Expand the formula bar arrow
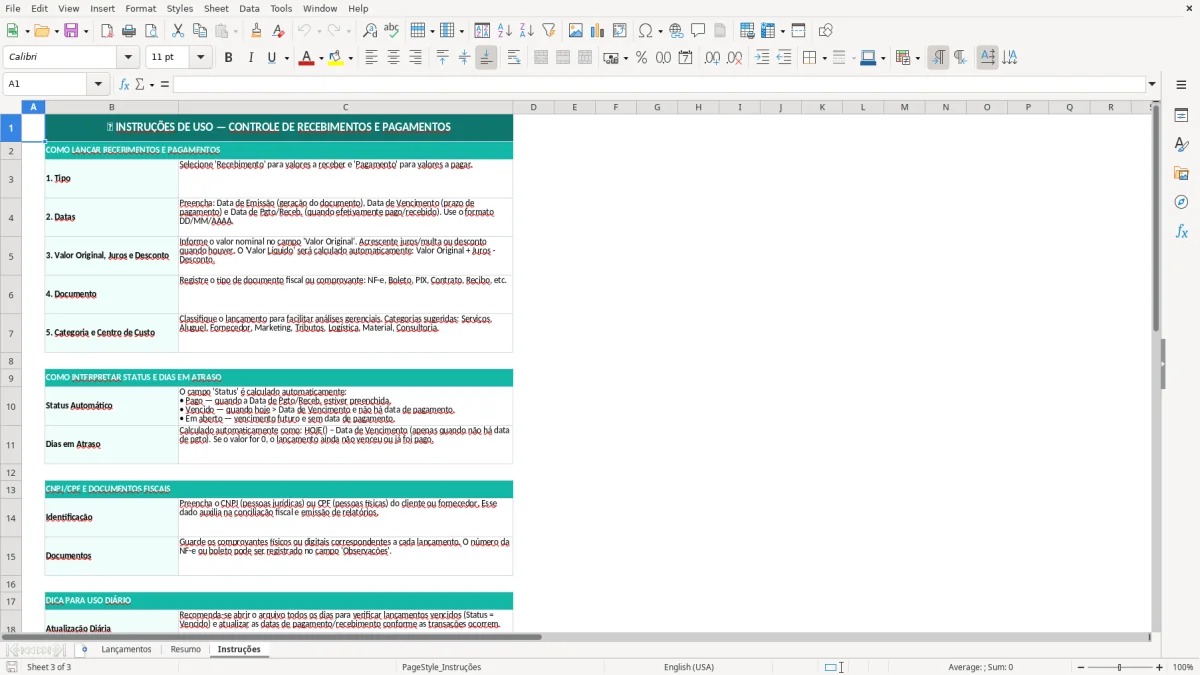Viewport: 1200px width, 675px height. pyautogui.click(x=1152, y=84)
